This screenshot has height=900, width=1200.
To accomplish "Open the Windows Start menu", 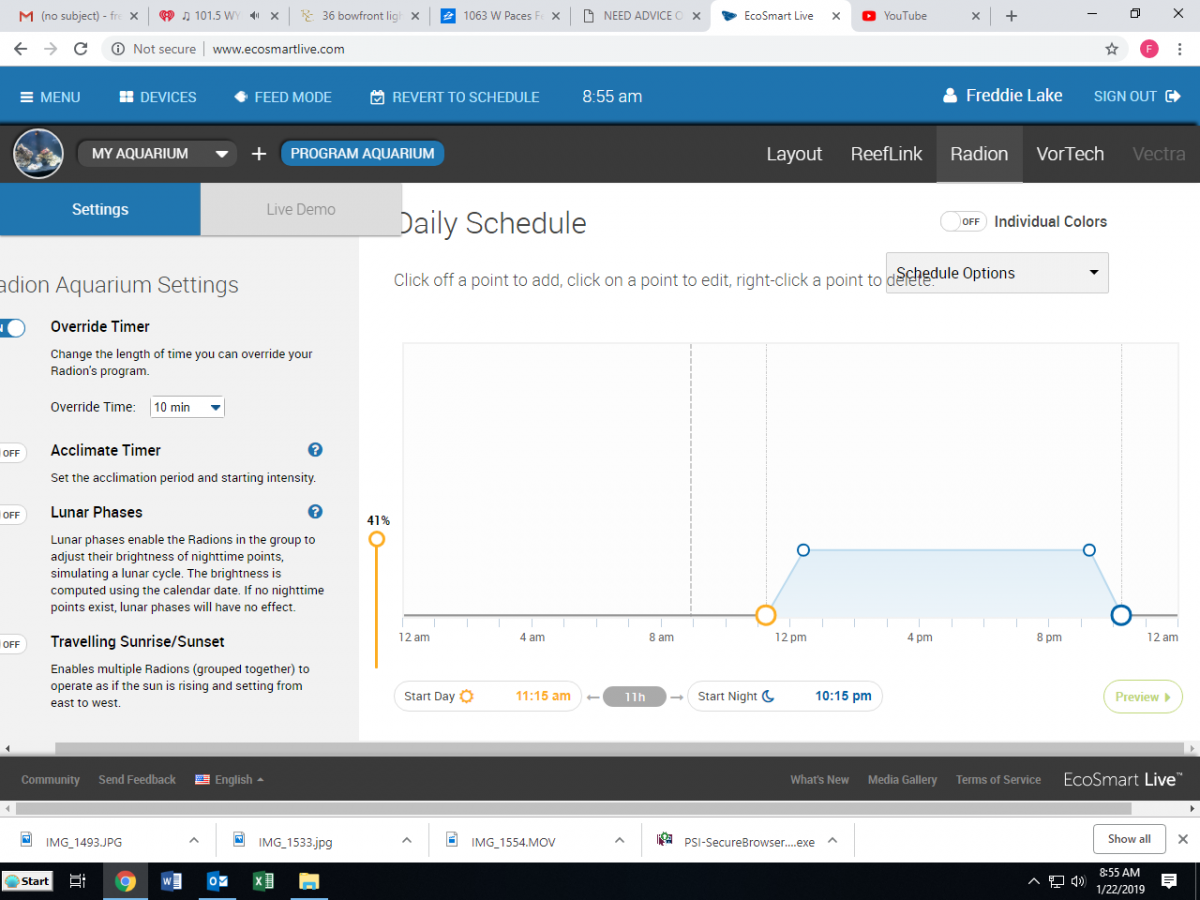I will tap(27, 881).
